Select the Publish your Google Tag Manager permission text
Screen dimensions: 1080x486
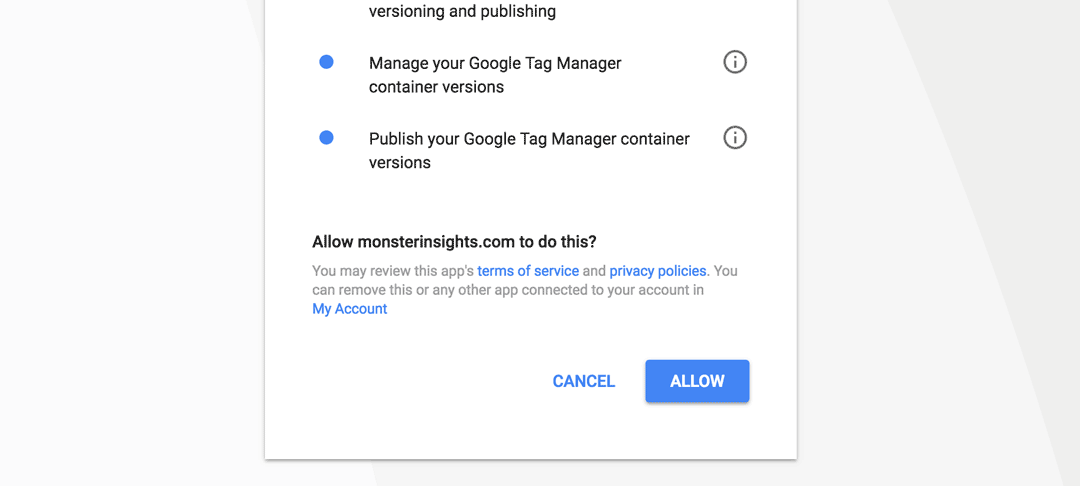(529, 151)
